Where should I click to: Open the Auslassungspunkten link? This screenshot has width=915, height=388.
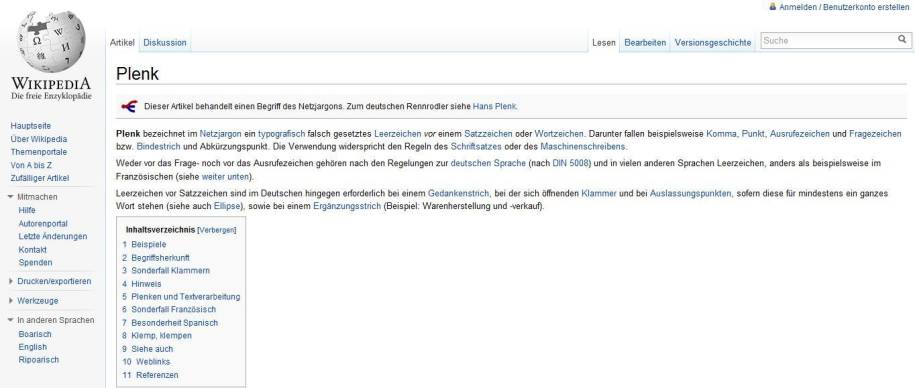[691, 193]
